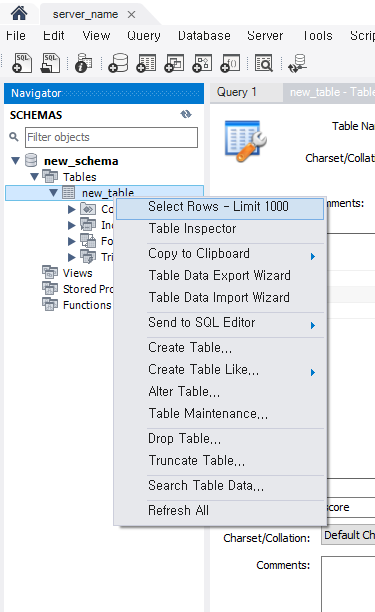The image size is (375, 612).
Task: Launch Table Data Import Wizard
Action: click(x=220, y=297)
